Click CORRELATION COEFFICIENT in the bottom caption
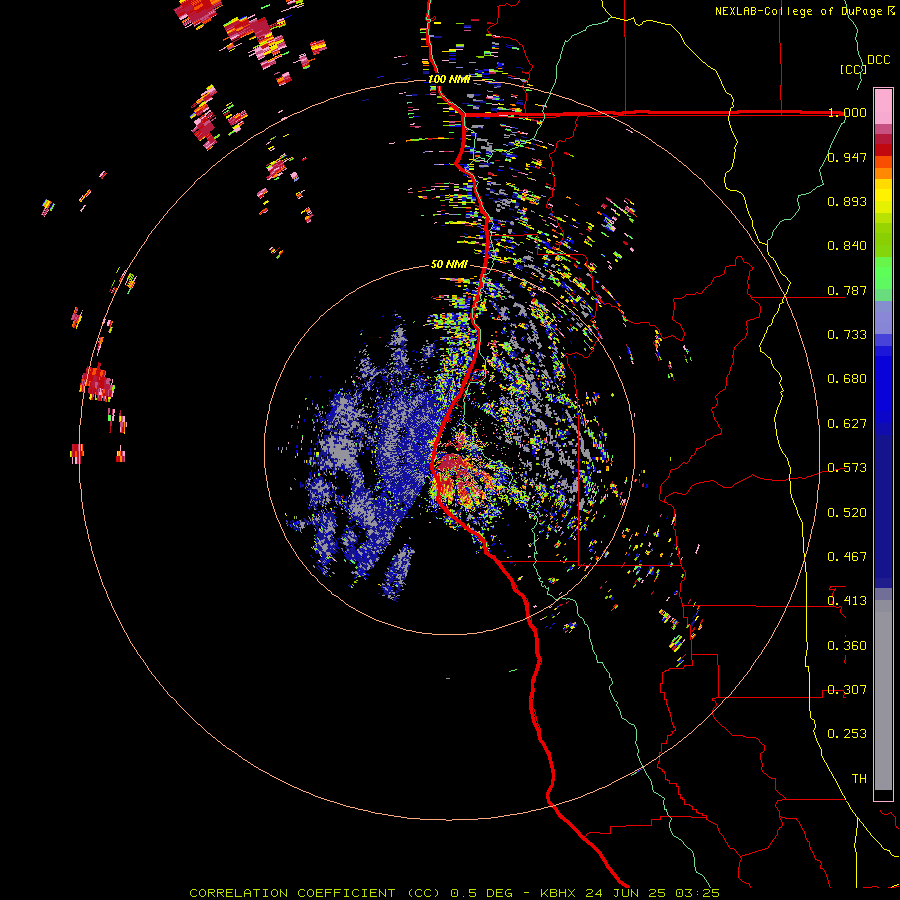The image size is (900, 900). point(292,893)
